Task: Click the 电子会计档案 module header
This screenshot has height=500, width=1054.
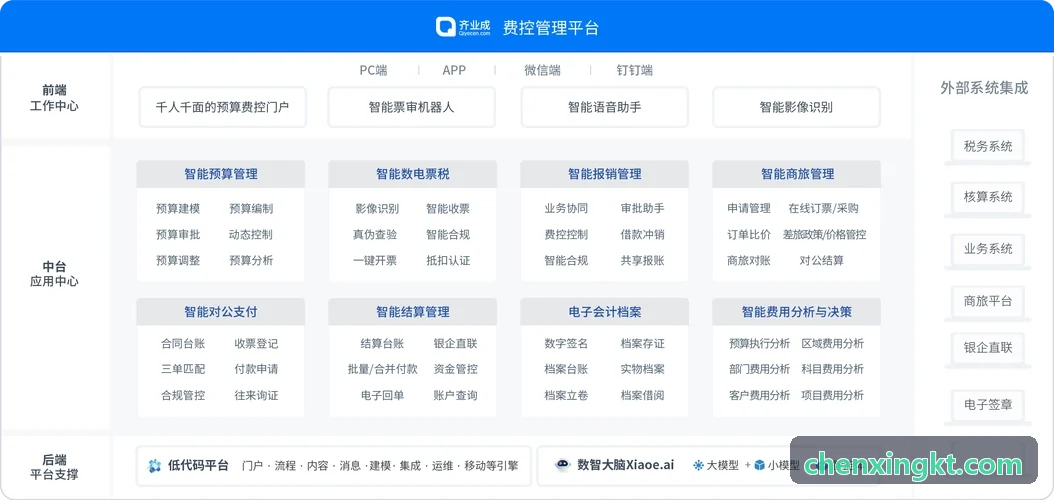Action: coord(604,312)
